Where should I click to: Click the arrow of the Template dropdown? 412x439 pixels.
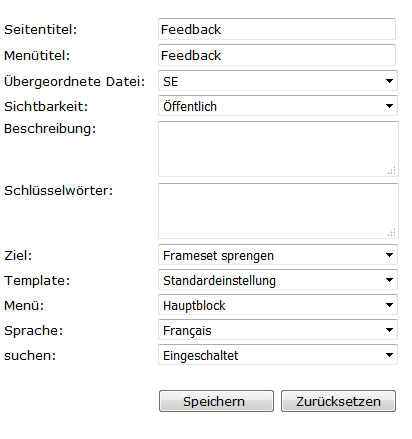click(389, 280)
